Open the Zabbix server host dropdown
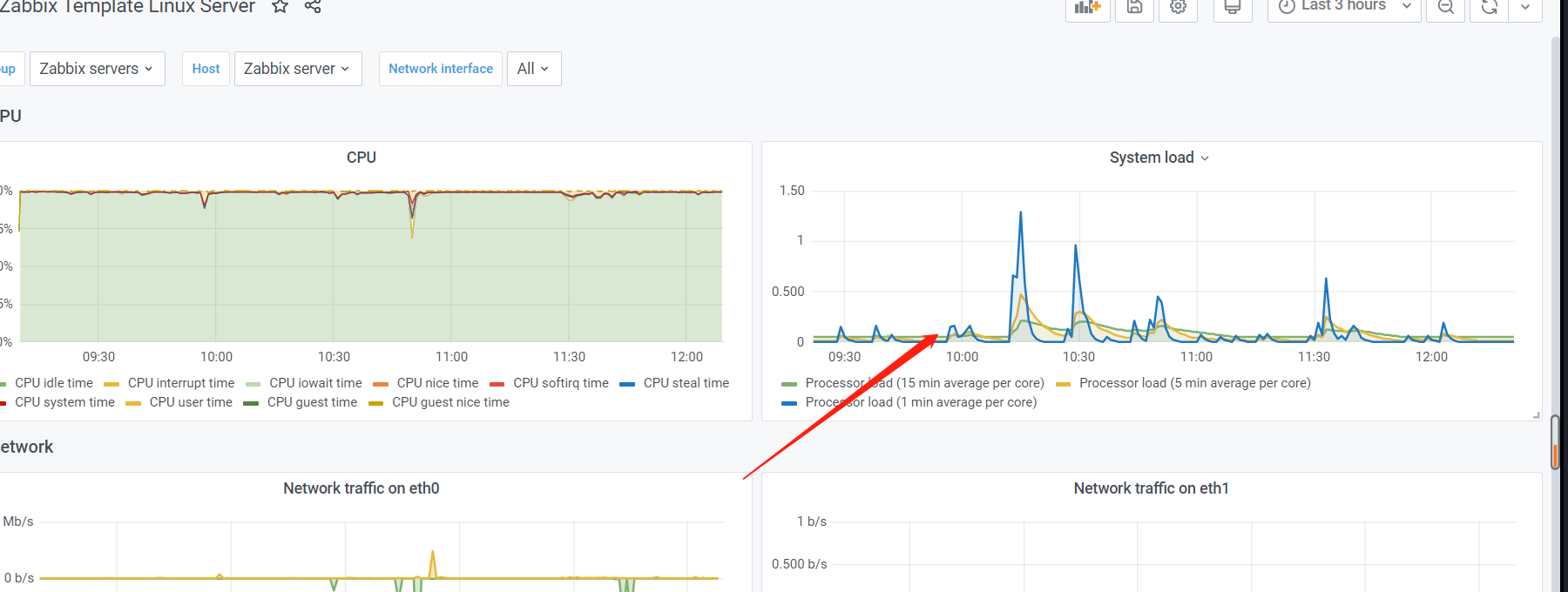 [297, 69]
